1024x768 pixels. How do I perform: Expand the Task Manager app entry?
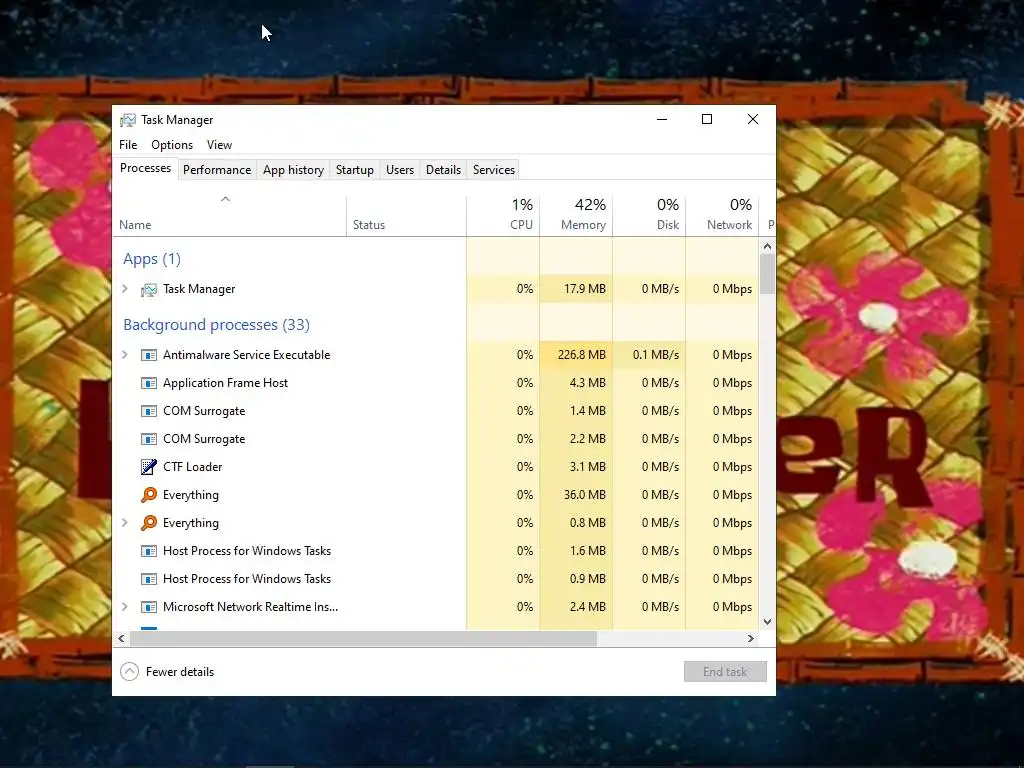(125, 289)
